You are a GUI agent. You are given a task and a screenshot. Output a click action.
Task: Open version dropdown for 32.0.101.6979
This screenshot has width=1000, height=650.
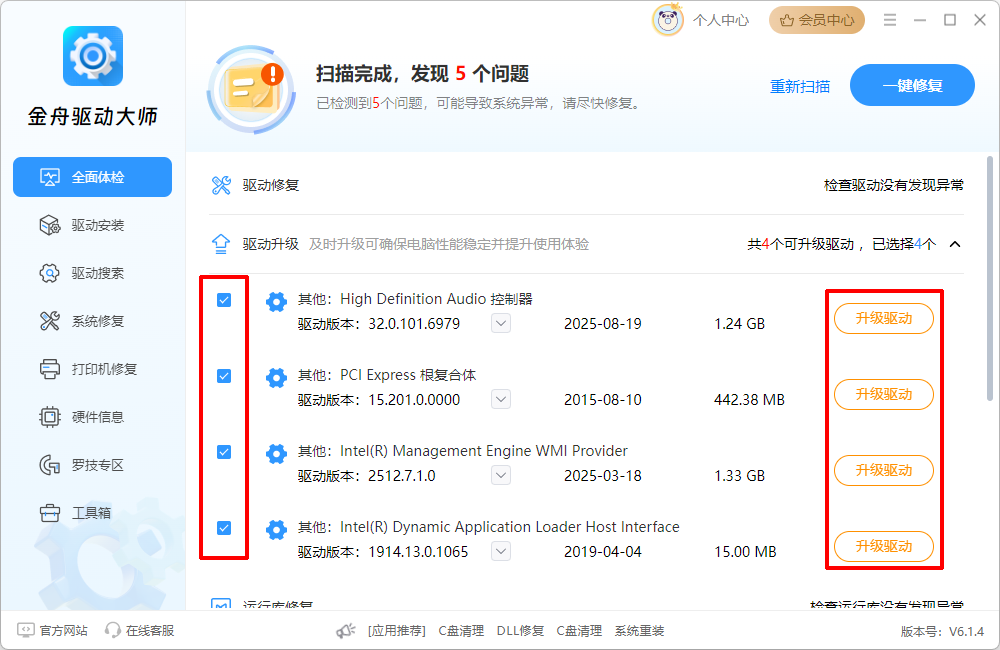pos(501,323)
